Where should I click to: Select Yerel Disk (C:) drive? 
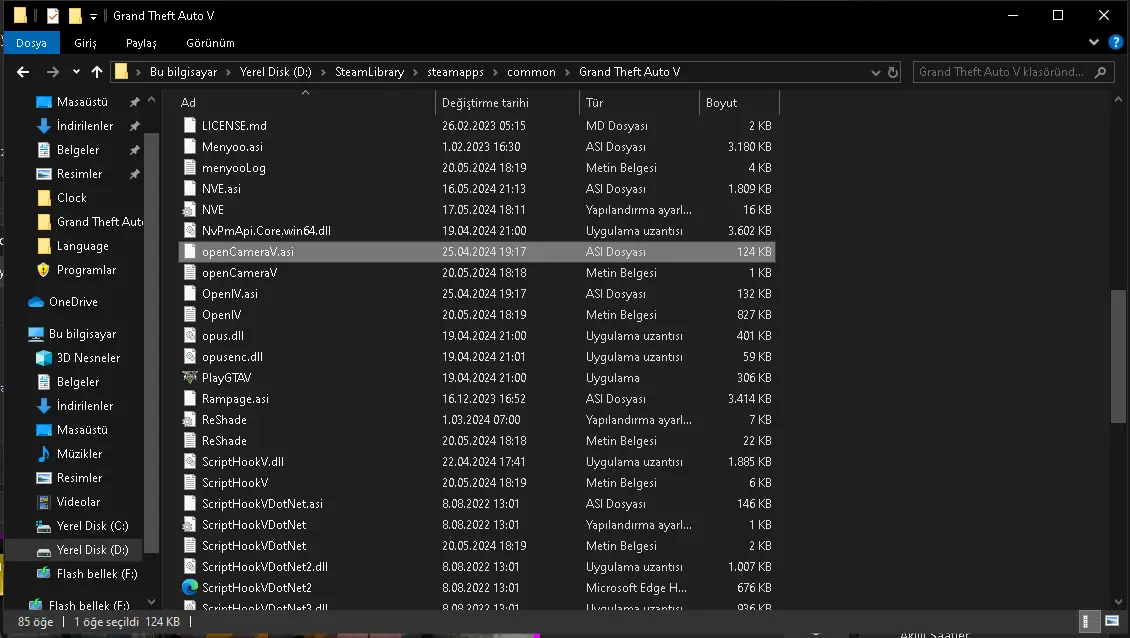[x=92, y=526]
